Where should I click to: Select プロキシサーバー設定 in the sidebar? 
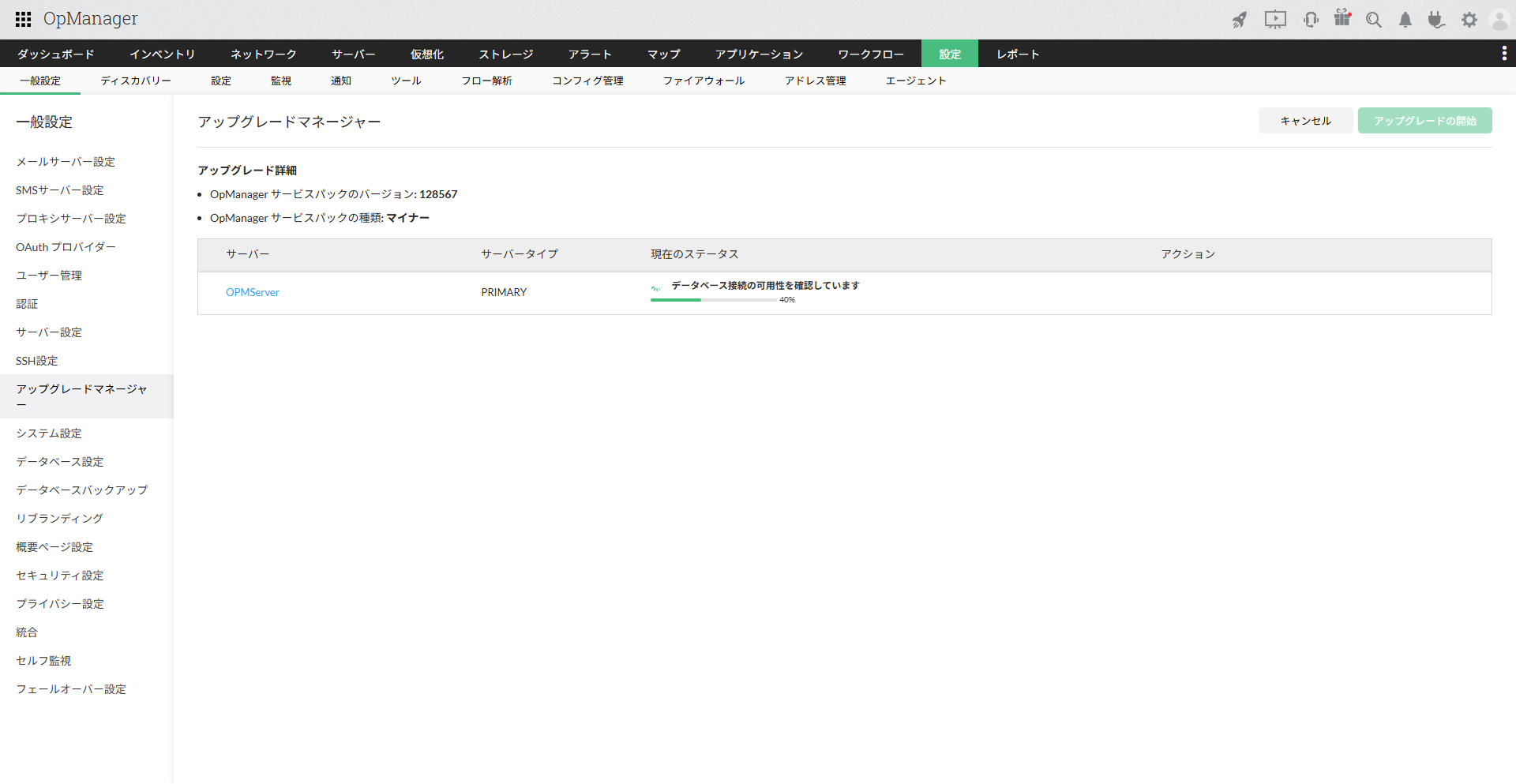coord(87,219)
